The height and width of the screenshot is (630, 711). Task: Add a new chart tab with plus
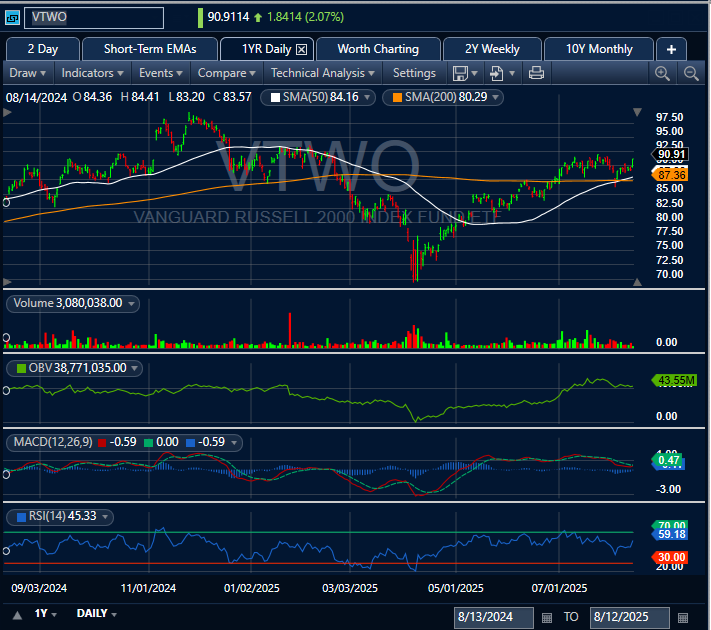pos(671,49)
